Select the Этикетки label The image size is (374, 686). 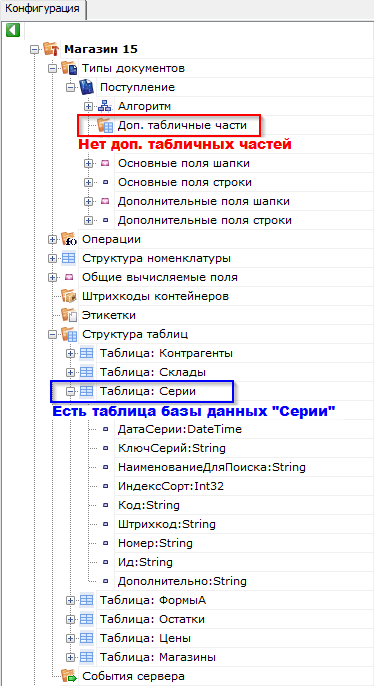[109, 315]
